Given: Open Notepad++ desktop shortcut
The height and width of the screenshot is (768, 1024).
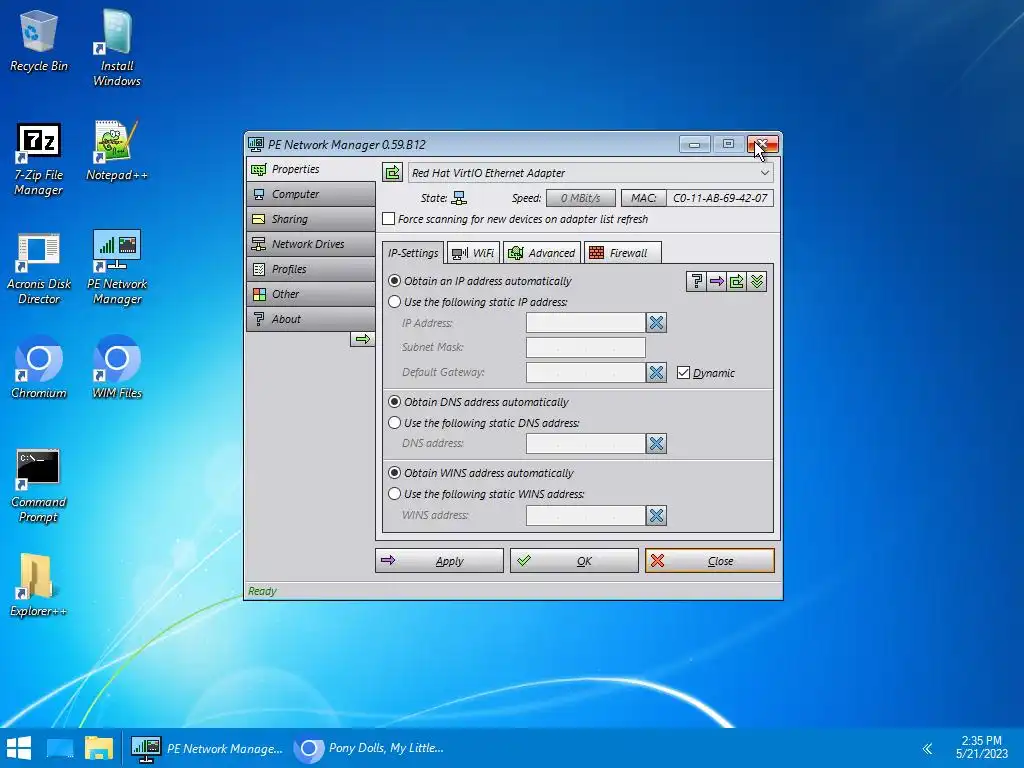Looking at the screenshot, I should (117, 151).
